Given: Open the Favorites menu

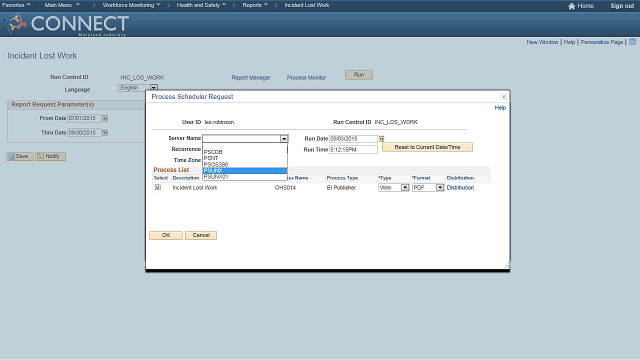Looking at the screenshot, I should coord(16,5).
